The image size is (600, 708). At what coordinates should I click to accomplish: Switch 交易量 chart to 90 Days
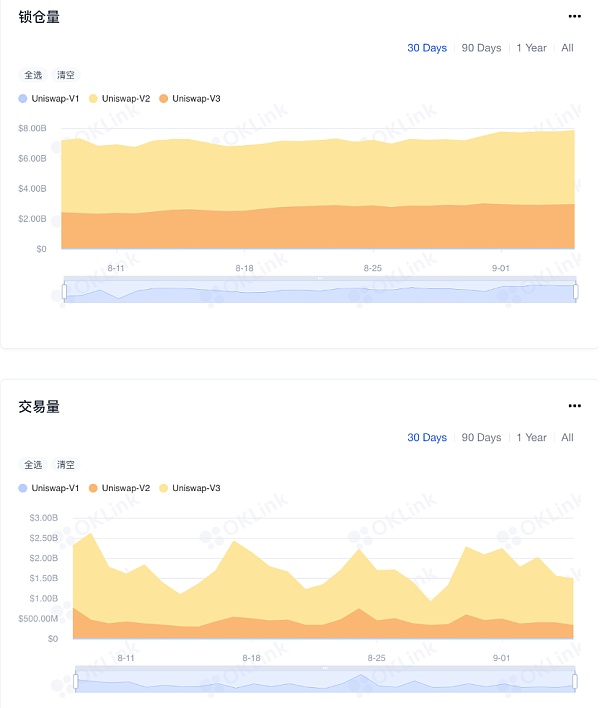pos(481,438)
